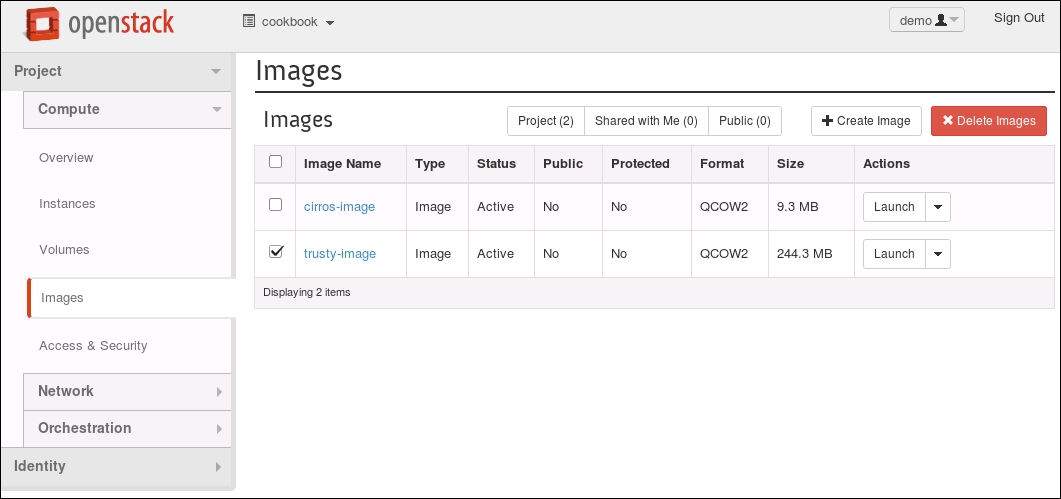The image size is (1061, 499).
Task: Check the cirros-image row checkbox
Action: tap(276, 205)
